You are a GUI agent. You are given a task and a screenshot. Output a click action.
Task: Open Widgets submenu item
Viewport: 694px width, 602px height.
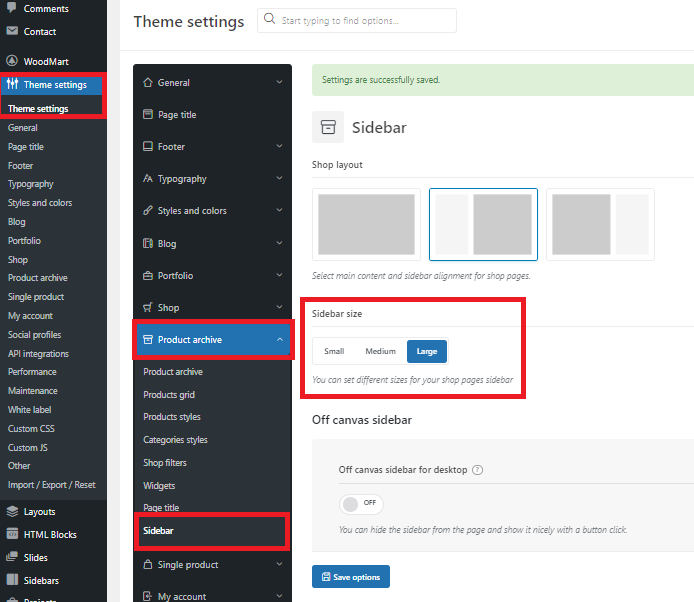tap(159, 486)
